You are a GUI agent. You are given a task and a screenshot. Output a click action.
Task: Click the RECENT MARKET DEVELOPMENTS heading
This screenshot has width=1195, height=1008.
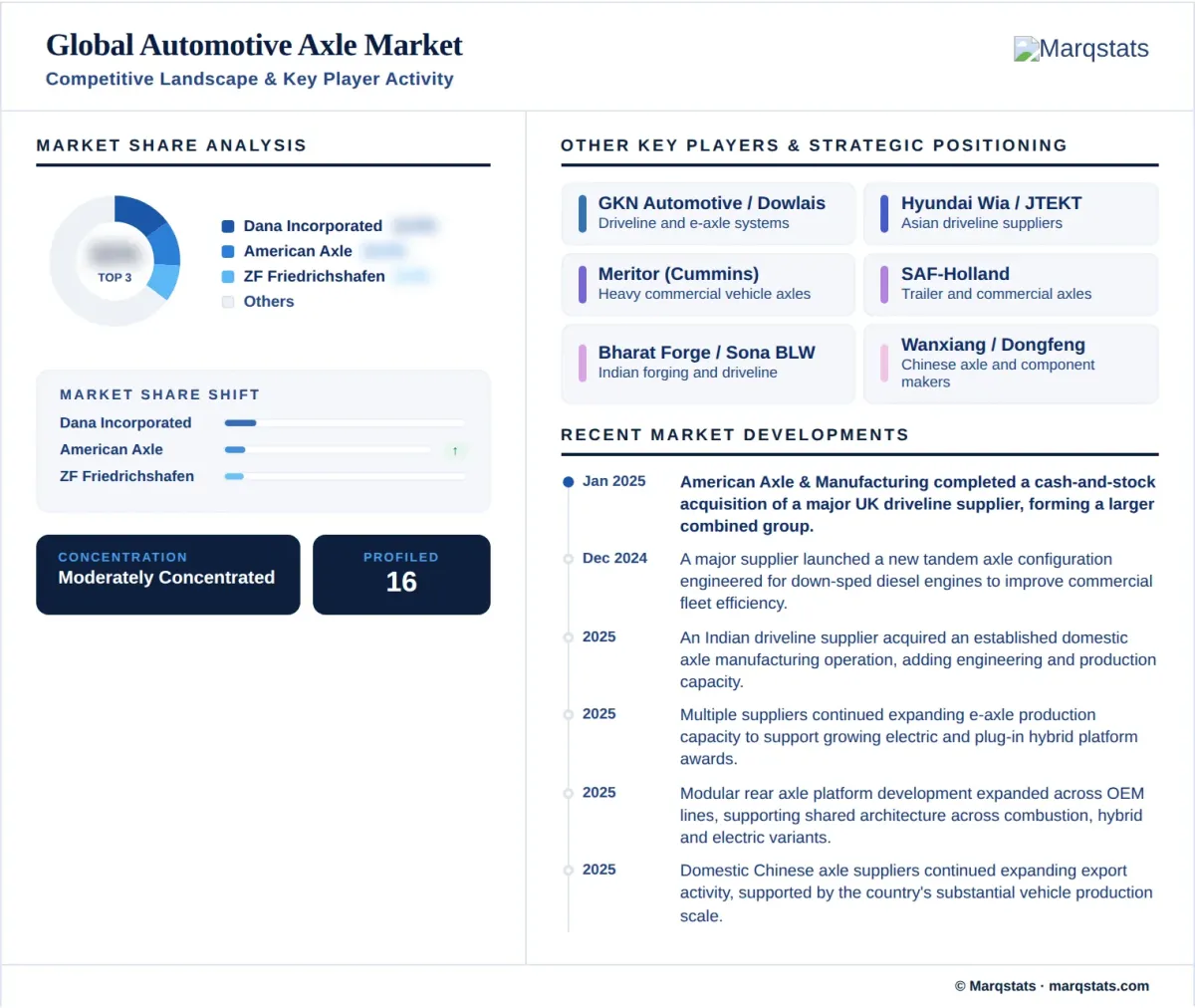coord(735,435)
